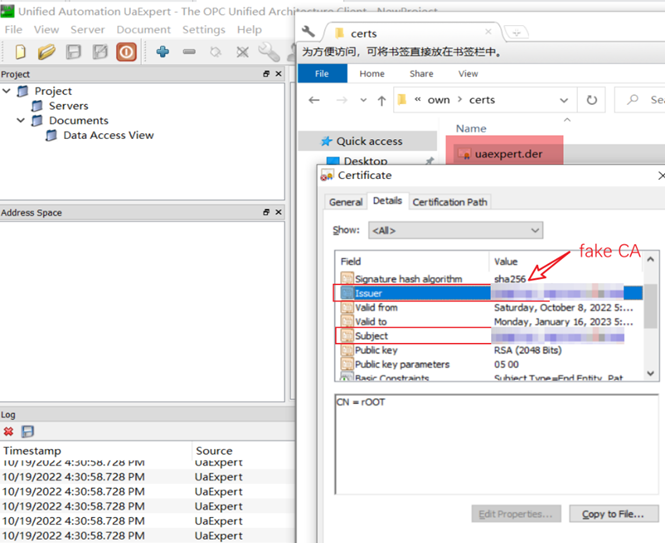Create a new project with the blank page icon
Viewport: 665px width, 543px height.
coord(20,52)
